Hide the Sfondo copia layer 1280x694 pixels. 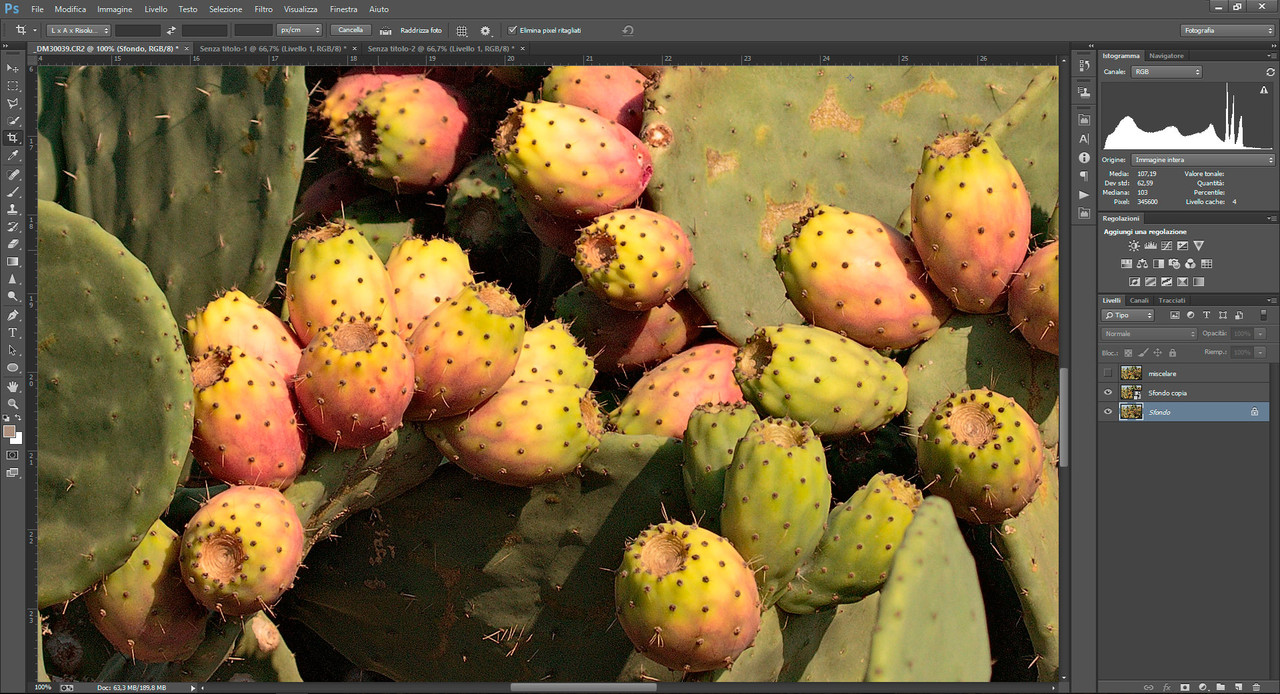[1108, 392]
